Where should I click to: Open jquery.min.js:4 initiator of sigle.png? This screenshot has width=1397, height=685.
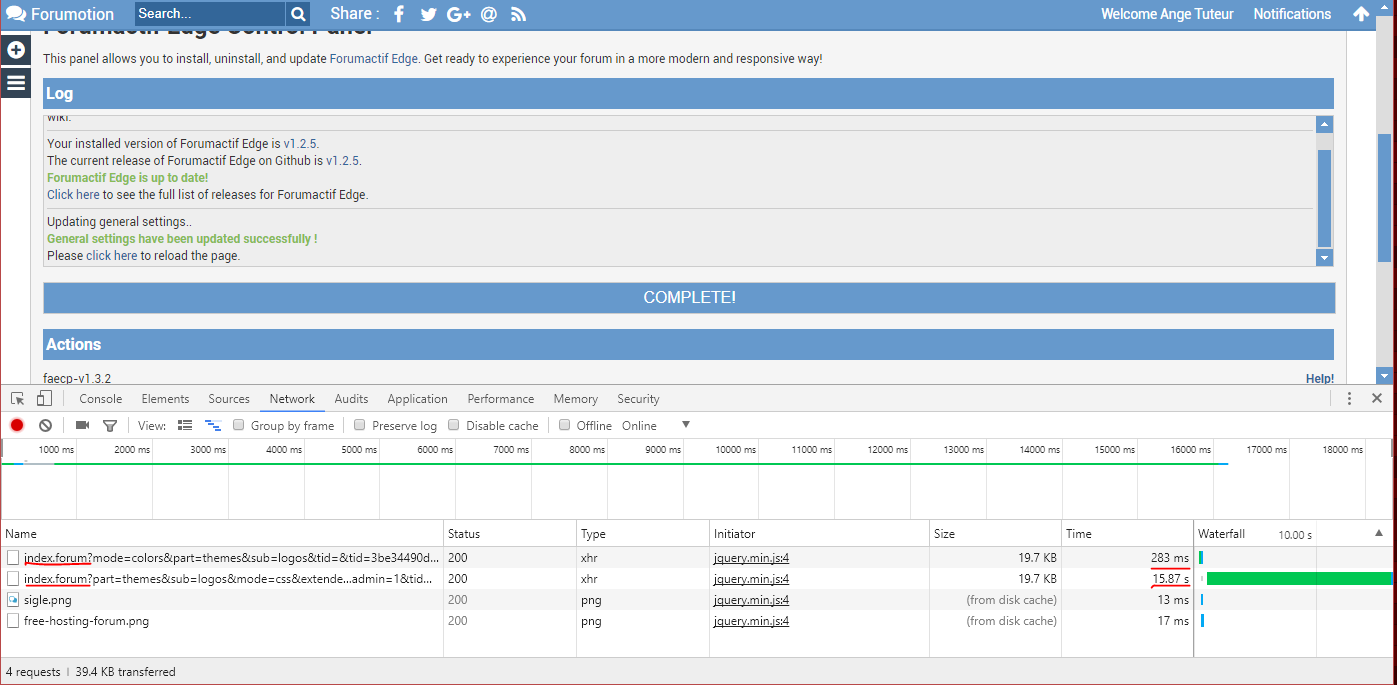tap(751, 600)
